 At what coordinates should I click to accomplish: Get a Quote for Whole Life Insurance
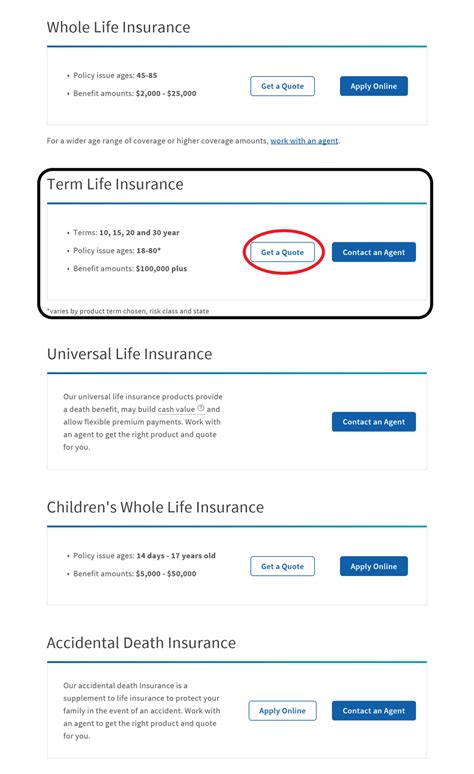tap(282, 86)
